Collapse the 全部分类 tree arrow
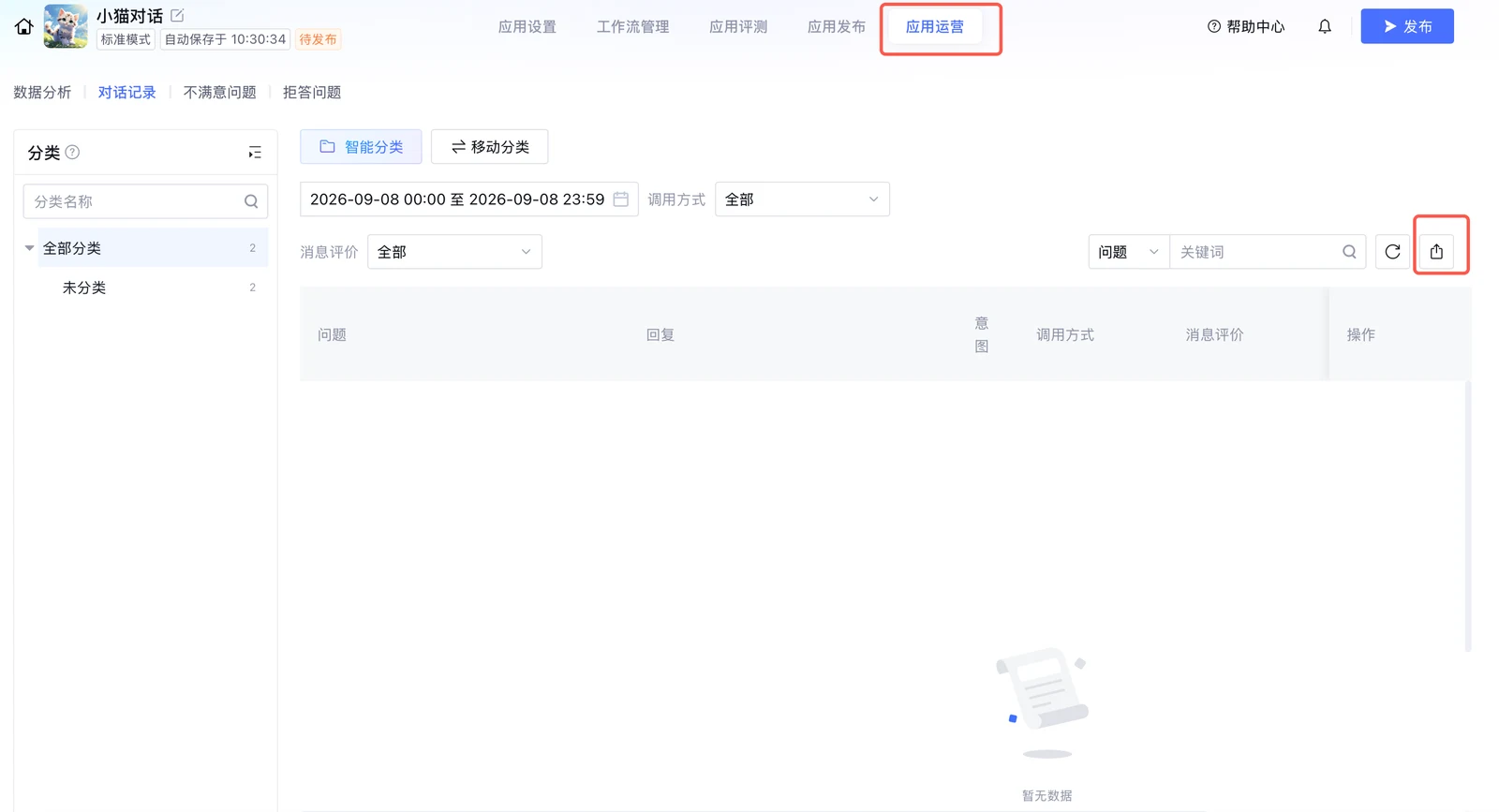Image resolution: width=1499 pixels, height=812 pixels. tap(29, 248)
